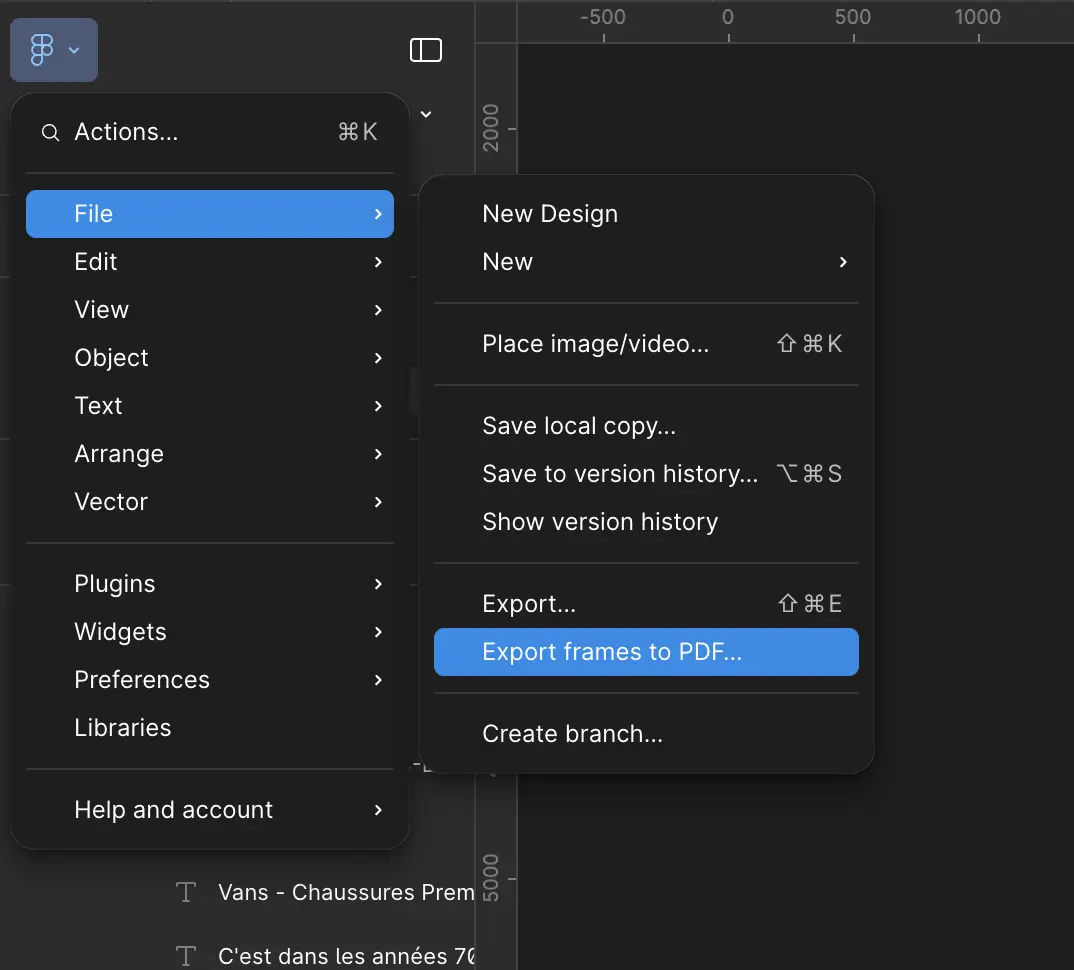Viewport: 1074px width, 970px height.
Task: Choose Save local copy
Action: (579, 426)
